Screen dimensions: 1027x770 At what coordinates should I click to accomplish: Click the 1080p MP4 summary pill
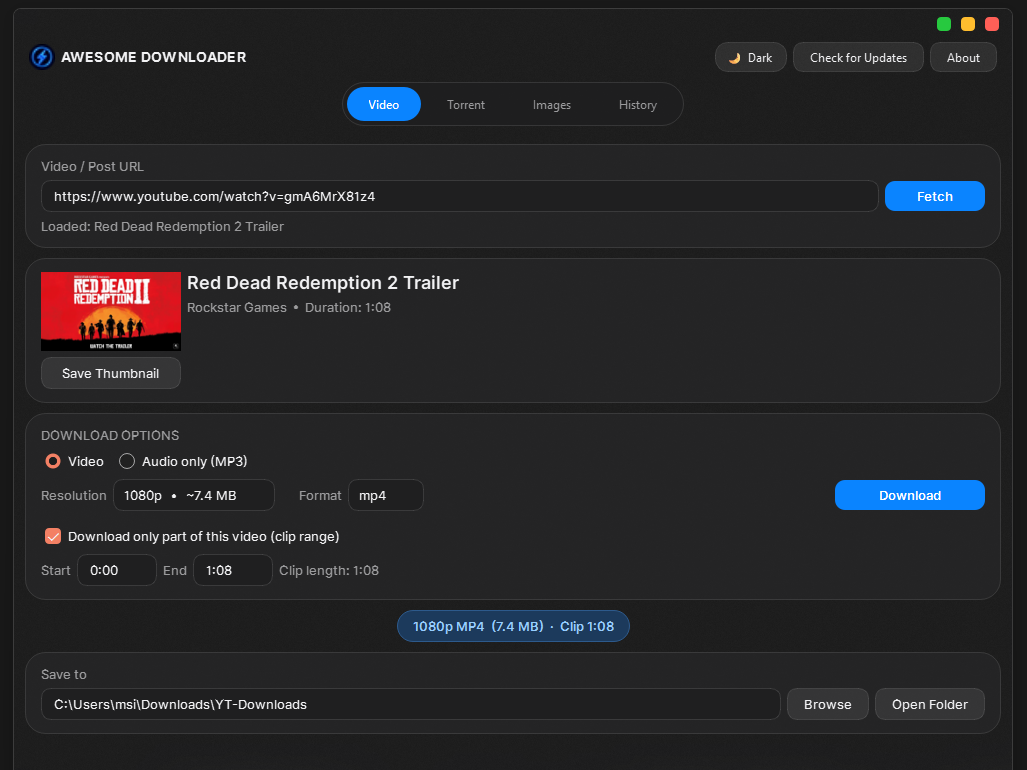(x=514, y=626)
